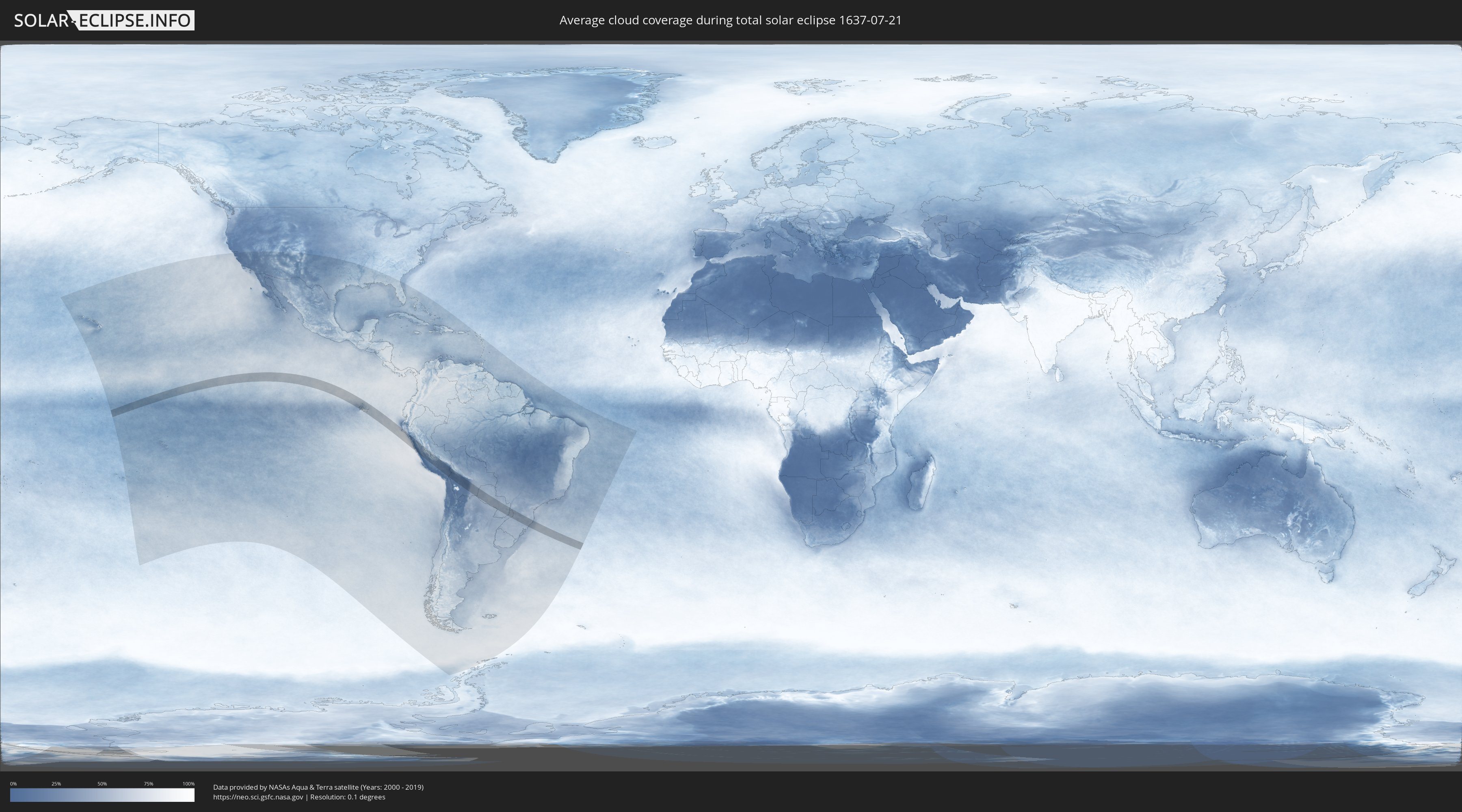Click the '0%' legend label

tap(13, 784)
